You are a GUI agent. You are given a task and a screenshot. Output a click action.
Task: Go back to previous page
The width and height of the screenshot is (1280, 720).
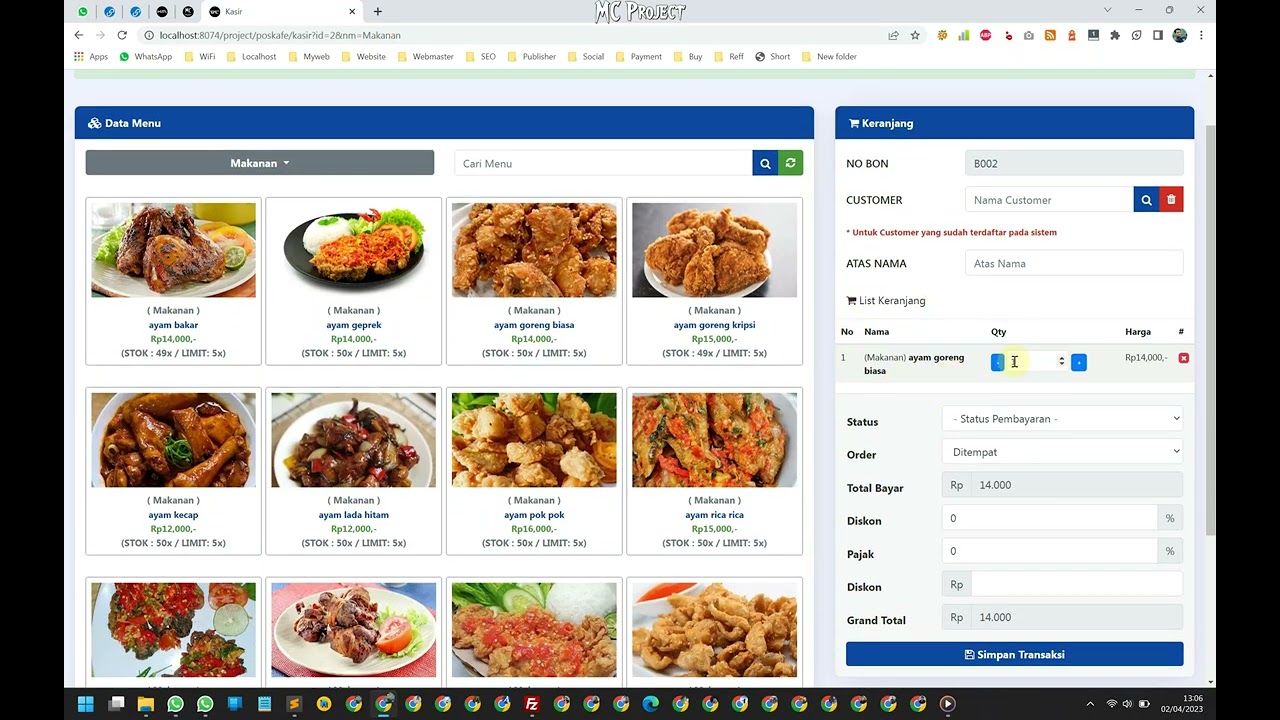(x=79, y=35)
